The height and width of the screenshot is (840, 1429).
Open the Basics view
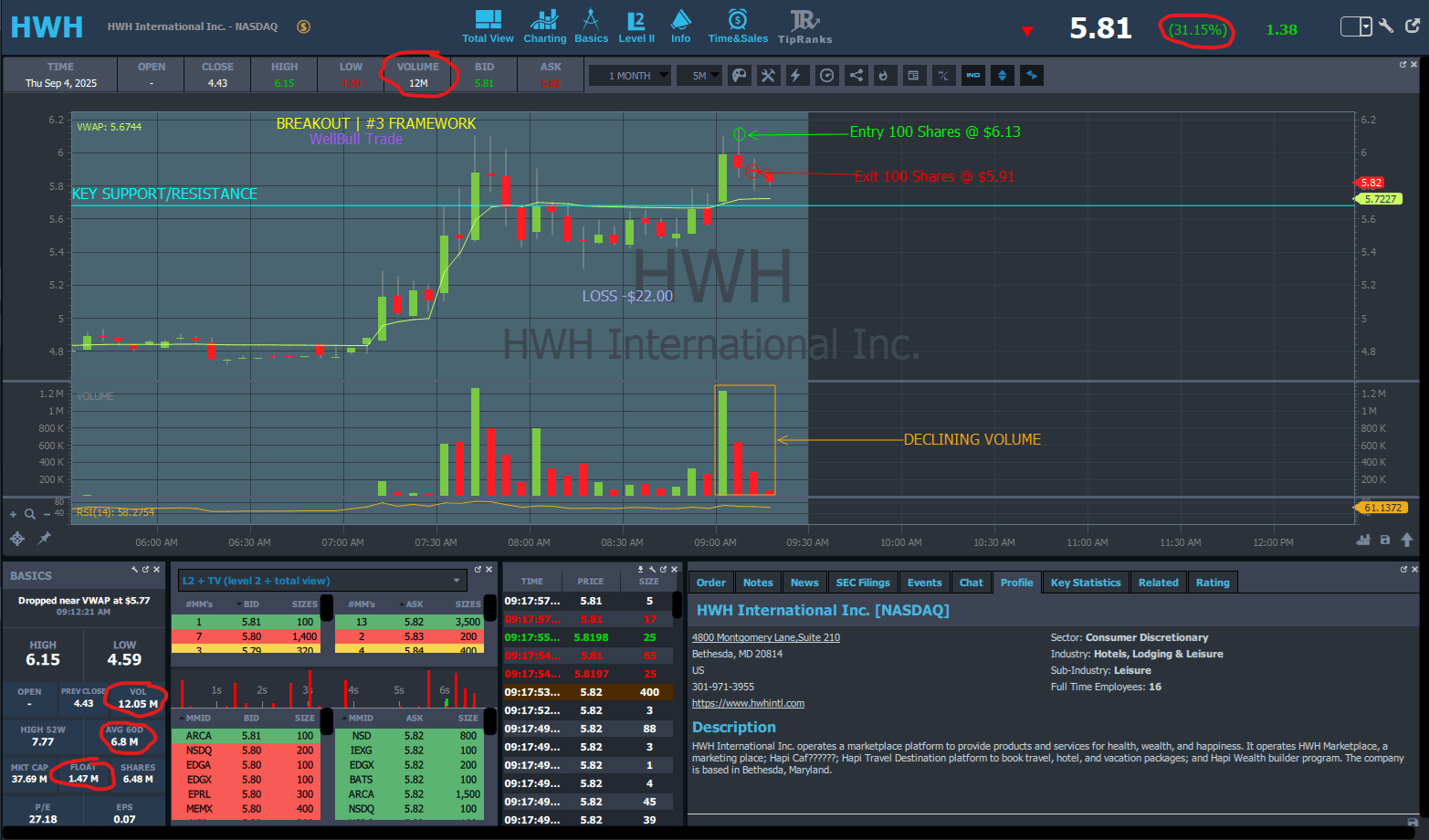click(591, 26)
